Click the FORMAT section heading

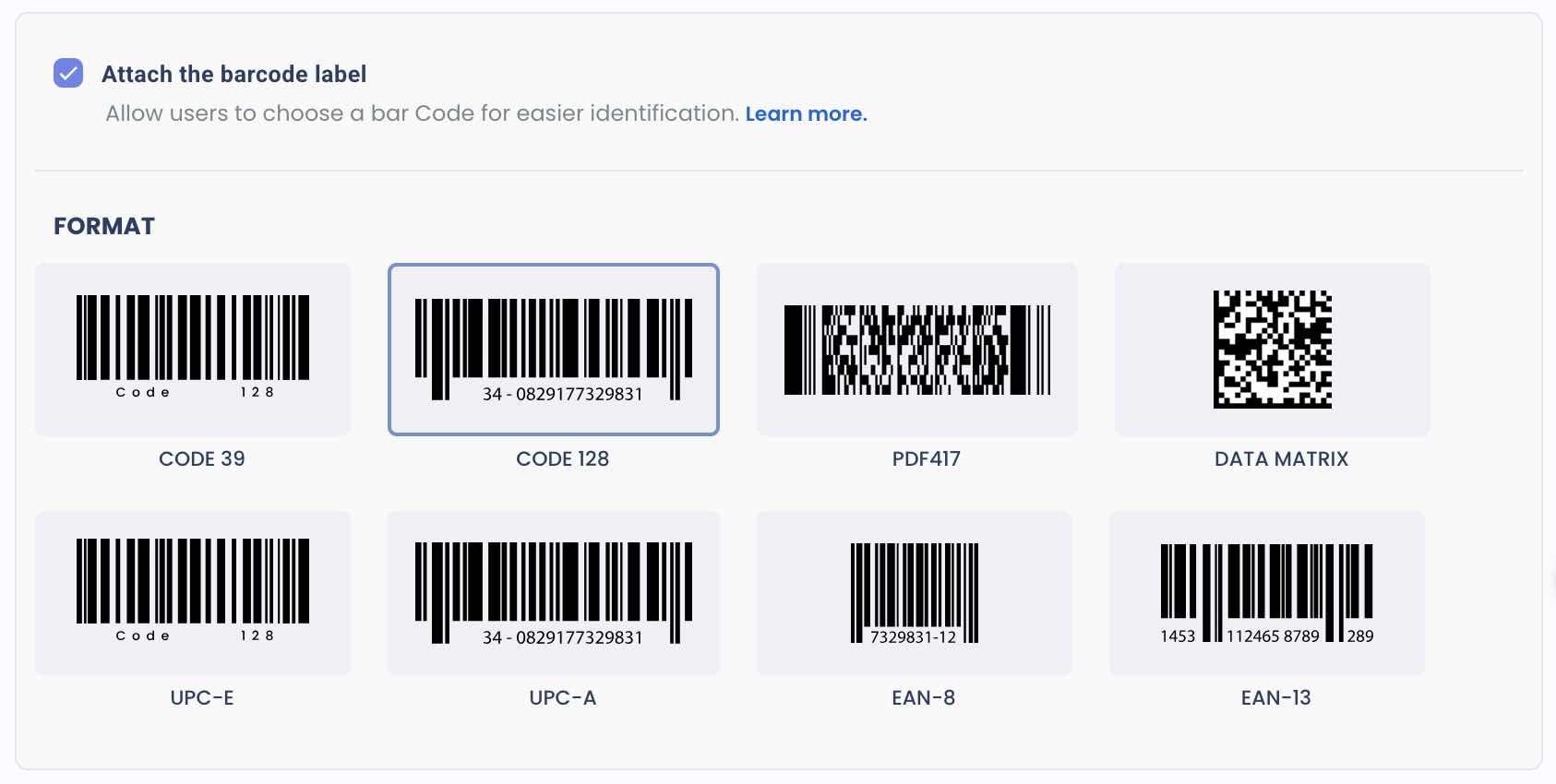[103, 225]
